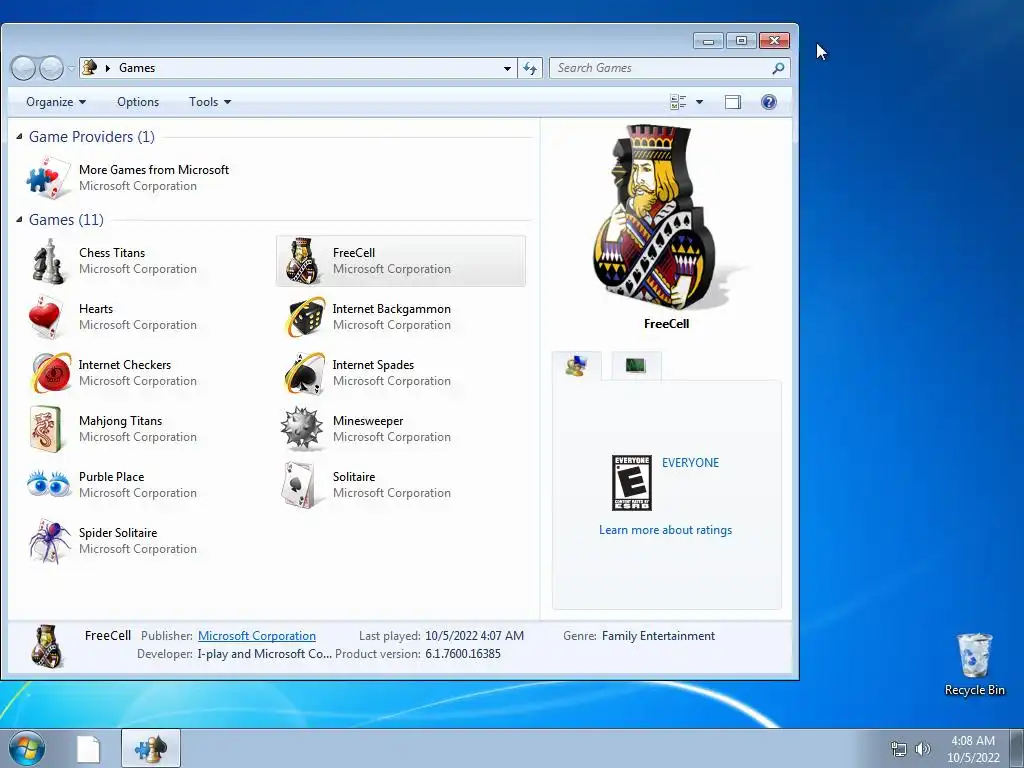Open the recent pages dropdown arrow
This screenshot has width=1024, height=768.
[x=71, y=68]
